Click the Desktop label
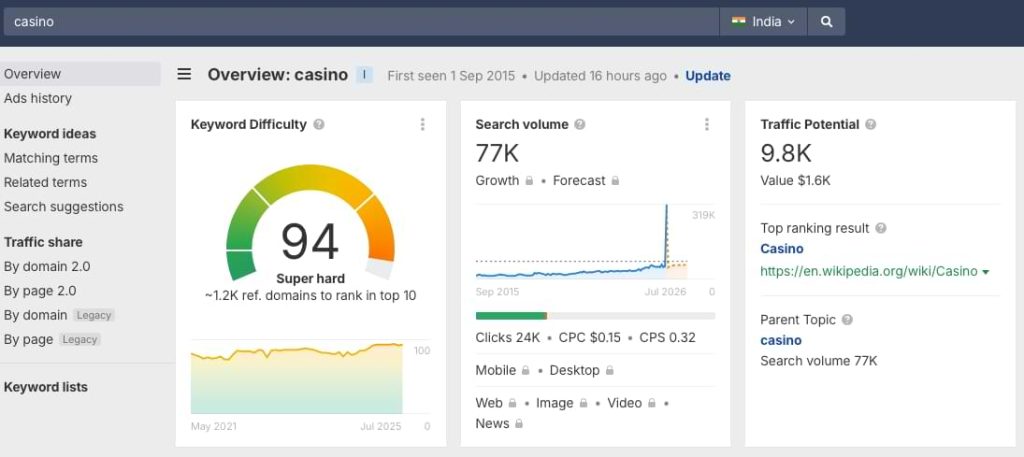 tap(574, 370)
